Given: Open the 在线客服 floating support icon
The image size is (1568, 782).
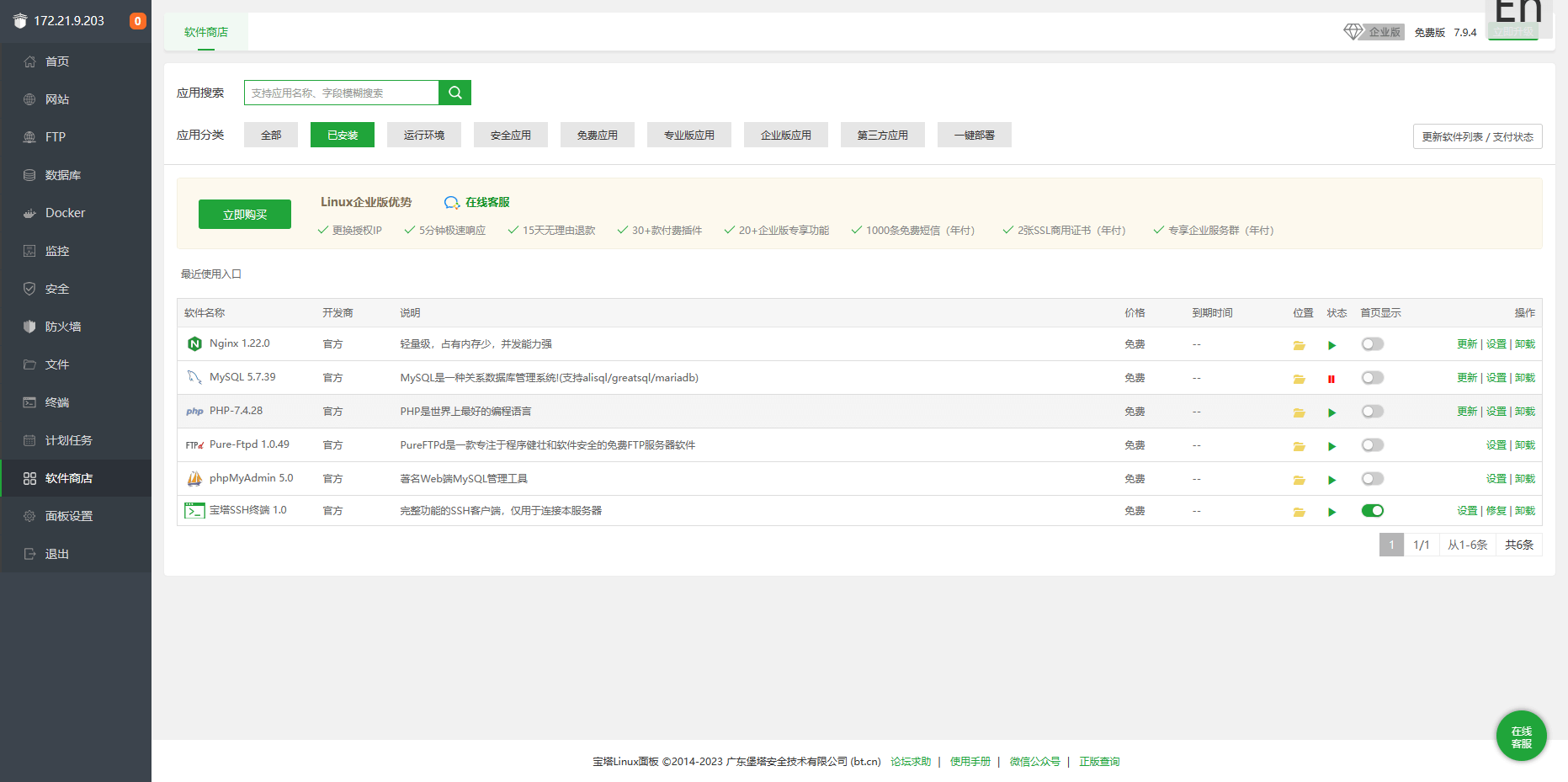Looking at the screenshot, I should 1521,736.
